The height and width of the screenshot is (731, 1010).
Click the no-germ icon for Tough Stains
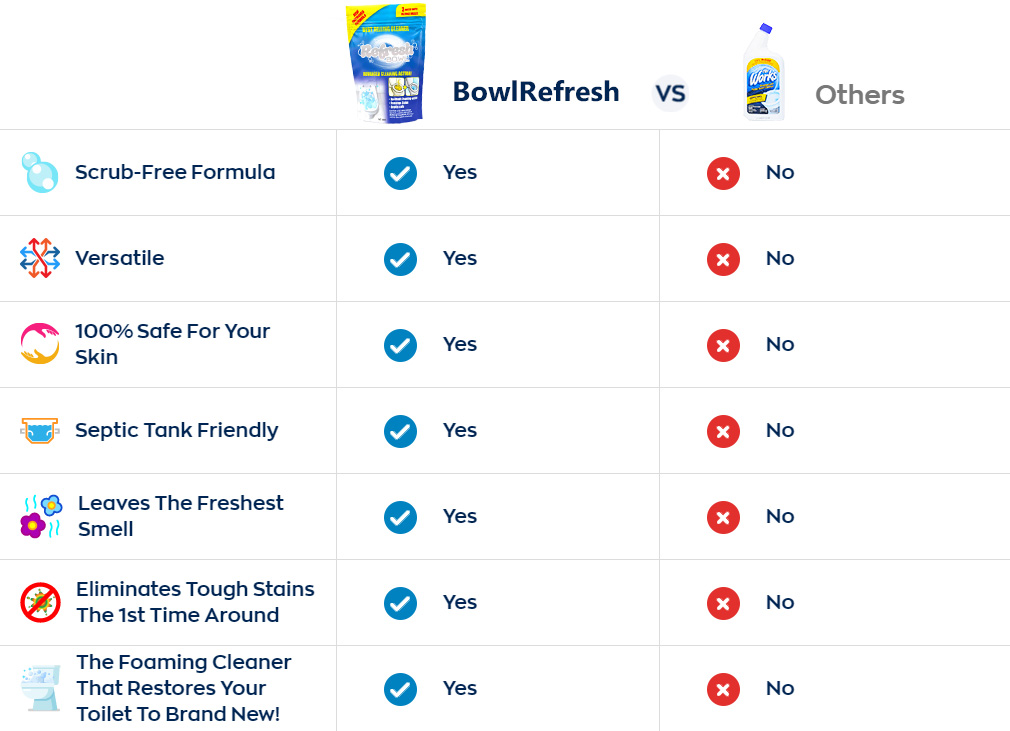pyautogui.click(x=40, y=603)
